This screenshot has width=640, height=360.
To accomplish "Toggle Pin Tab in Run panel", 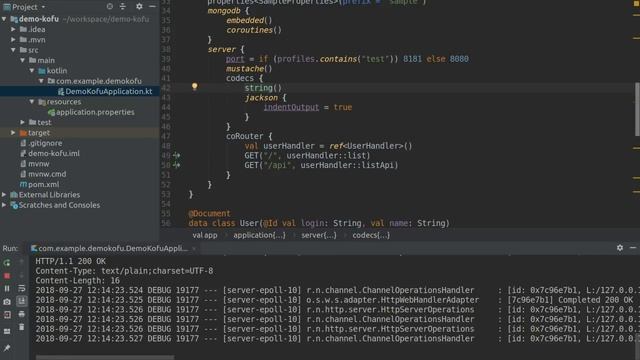I will [7, 348].
